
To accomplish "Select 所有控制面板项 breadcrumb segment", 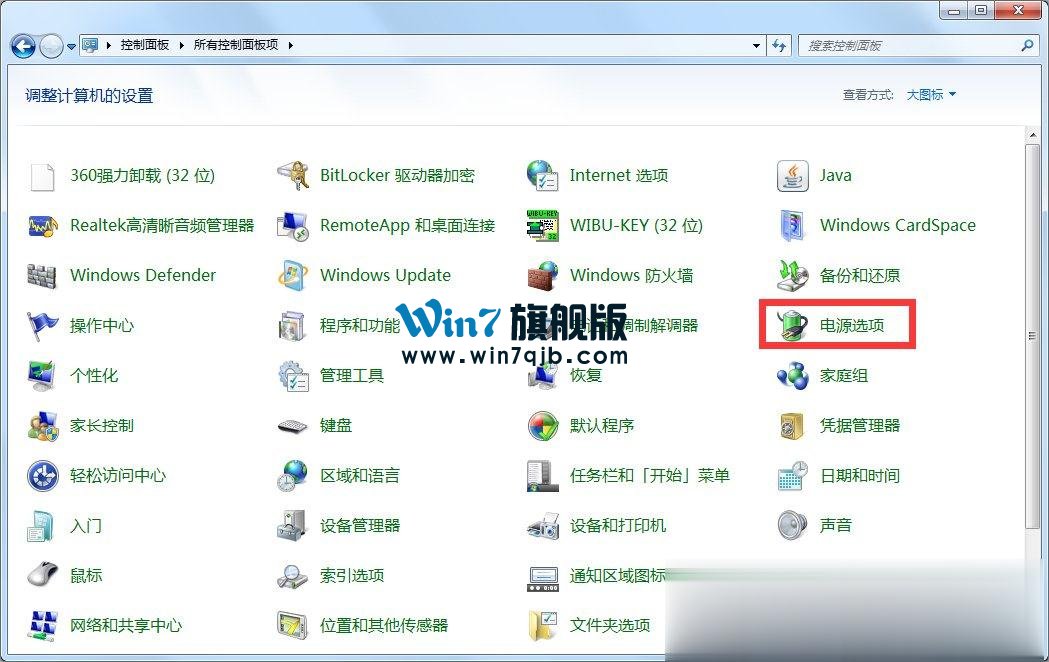I will point(235,45).
